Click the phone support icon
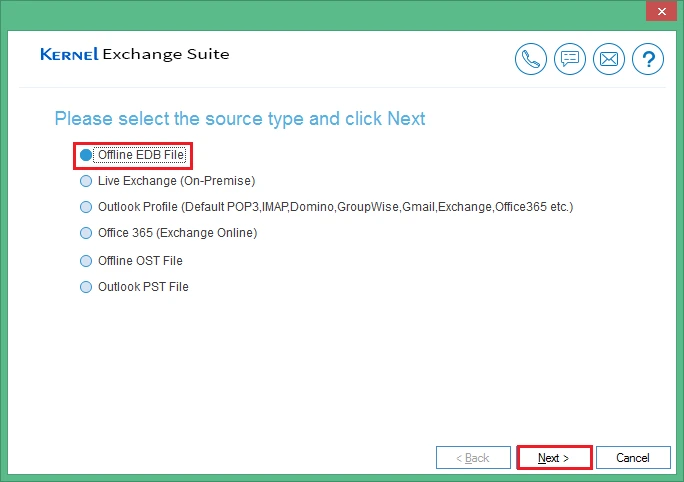Image resolution: width=684 pixels, height=482 pixels. 530,59
